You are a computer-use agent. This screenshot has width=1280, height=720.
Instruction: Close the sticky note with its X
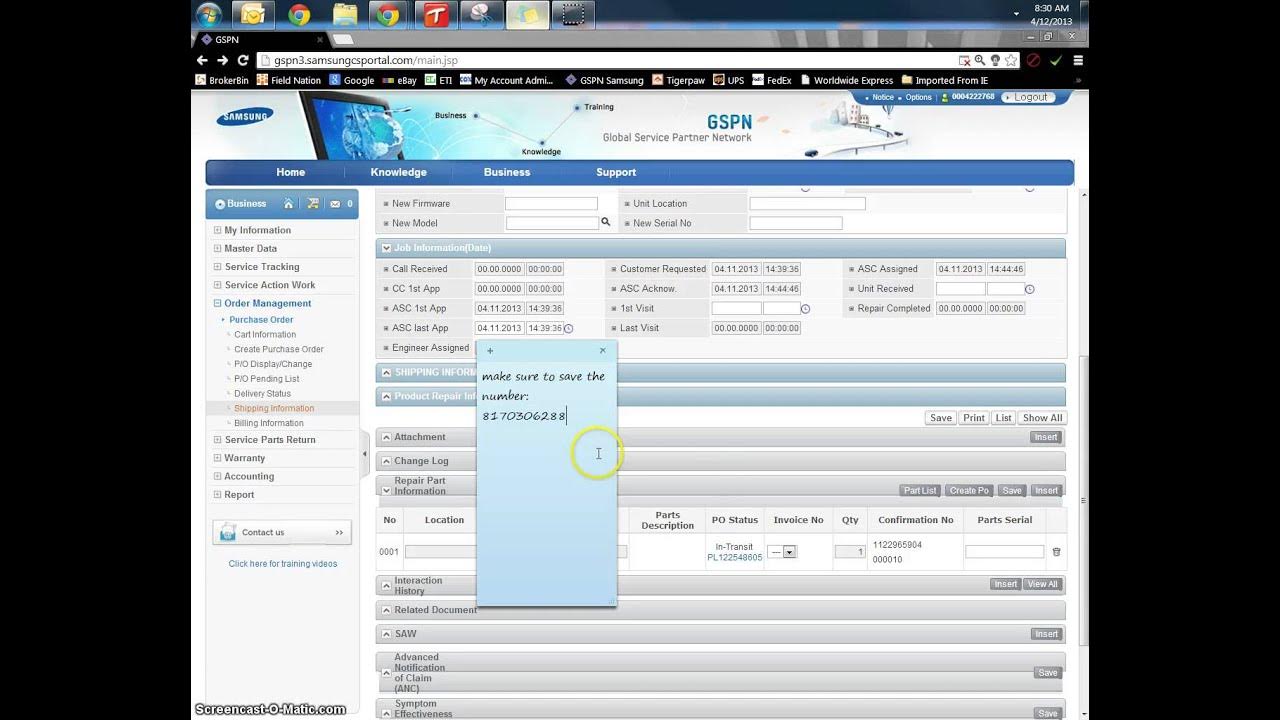pos(602,351)
